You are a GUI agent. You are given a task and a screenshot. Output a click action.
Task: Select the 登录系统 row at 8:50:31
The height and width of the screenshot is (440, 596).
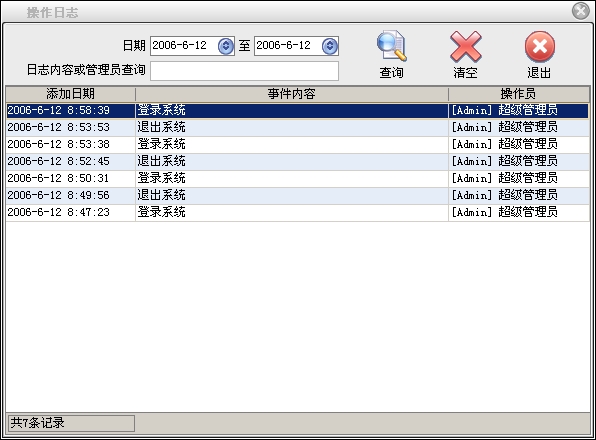(x=298, y=178)
